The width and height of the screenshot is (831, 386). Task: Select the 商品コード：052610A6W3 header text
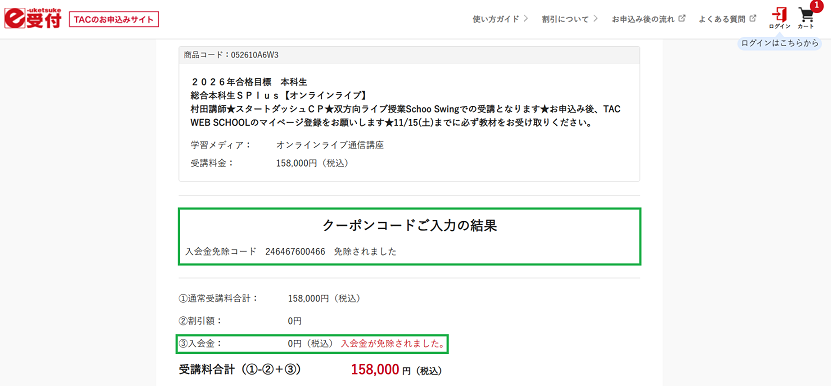231,55
